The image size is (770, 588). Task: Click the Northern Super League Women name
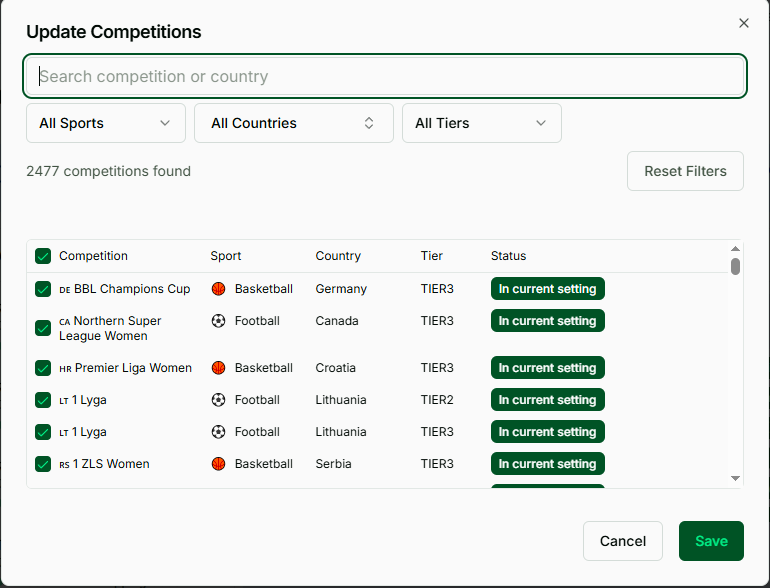110,328
